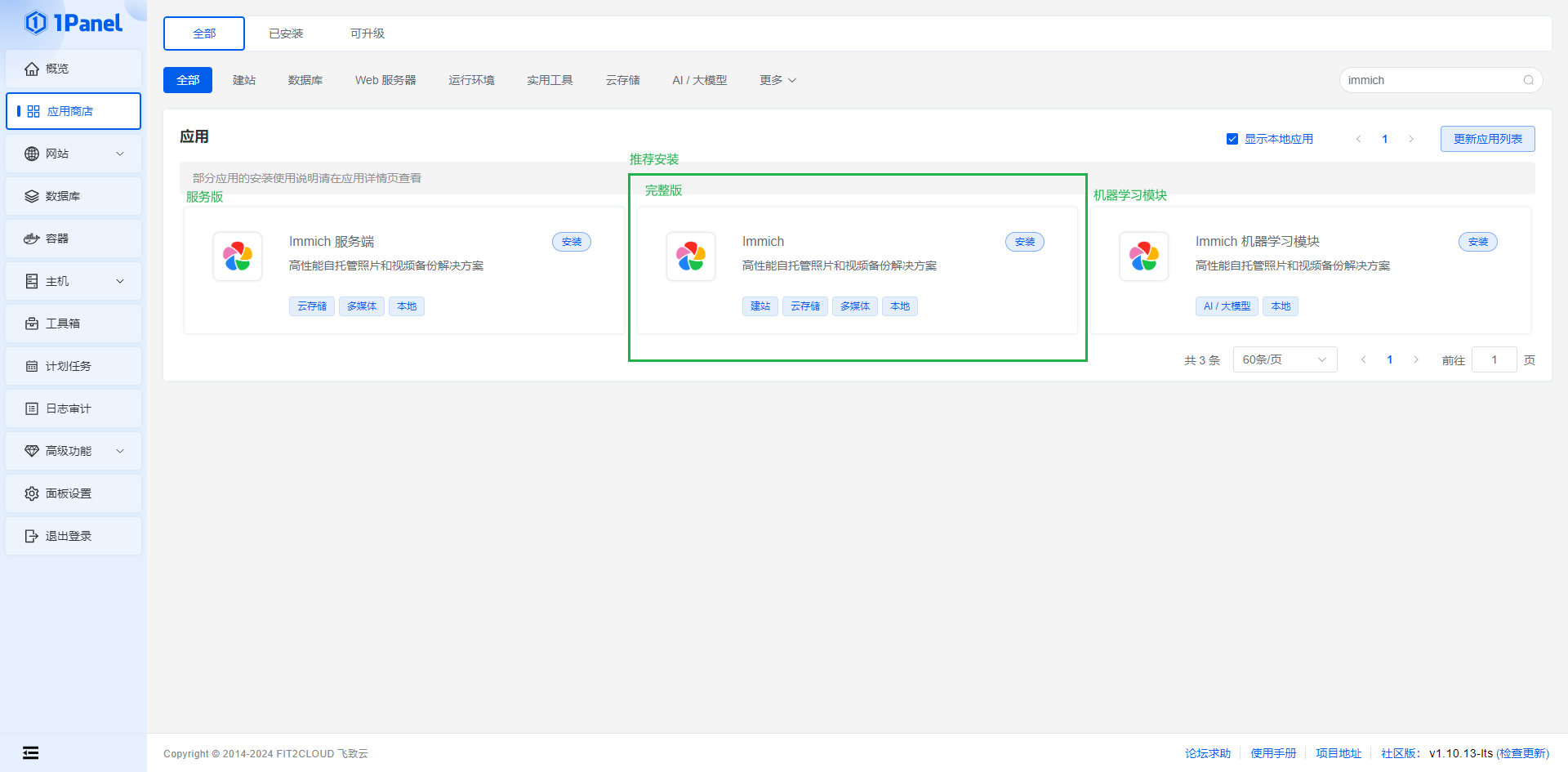Expand the 高级功能 sidebar submenu
Viewport: 1568px width, 772px height.
[120, 451]
